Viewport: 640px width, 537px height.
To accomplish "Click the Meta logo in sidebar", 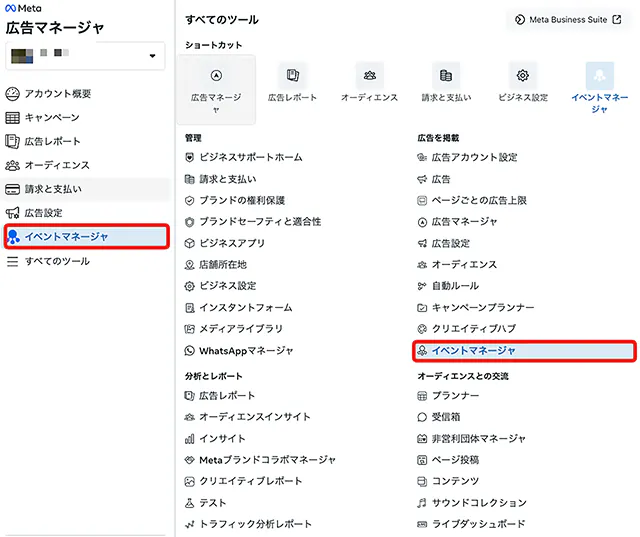I will point(23,8).
